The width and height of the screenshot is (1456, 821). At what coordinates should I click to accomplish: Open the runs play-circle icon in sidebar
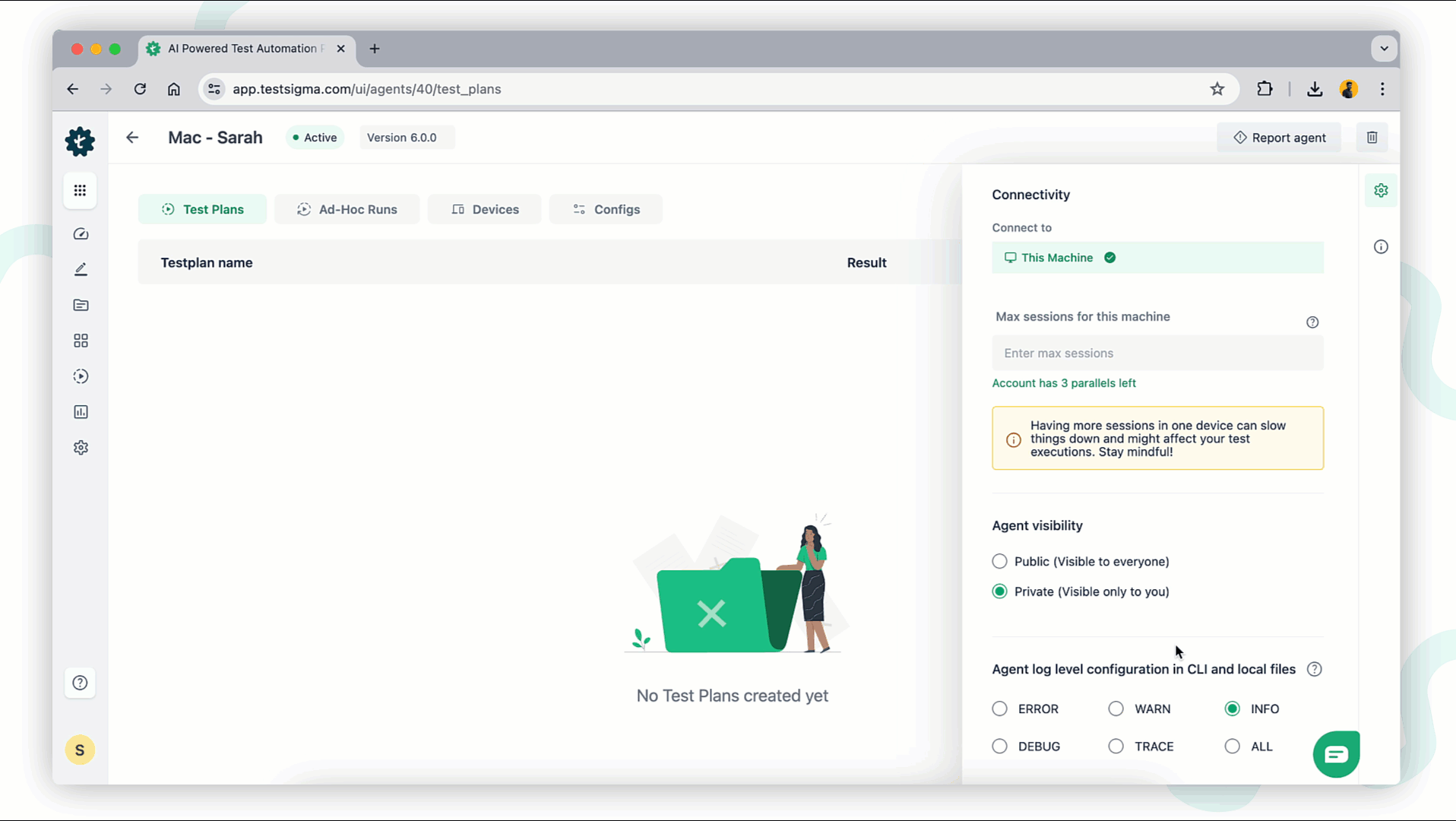[x=81, y=376]
